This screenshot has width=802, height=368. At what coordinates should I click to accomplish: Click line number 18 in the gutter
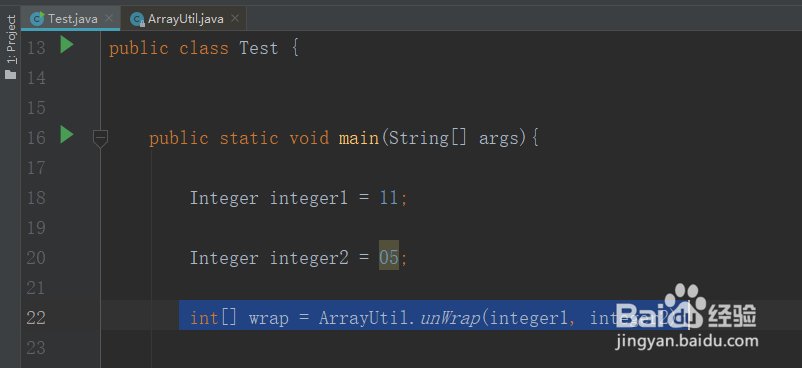point(36,198)
